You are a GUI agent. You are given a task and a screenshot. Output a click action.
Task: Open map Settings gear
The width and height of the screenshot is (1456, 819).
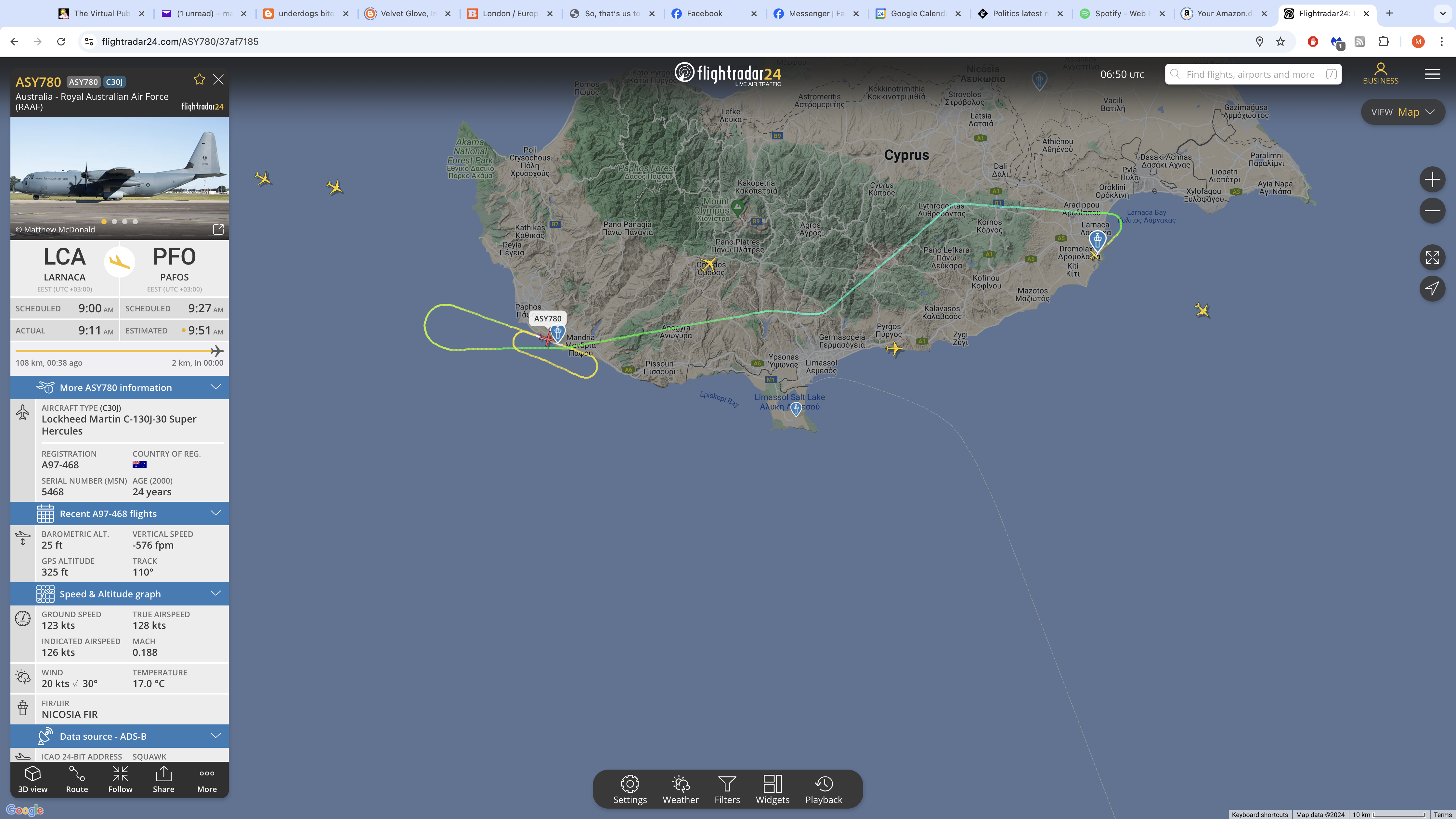click(x=630, y=790)
